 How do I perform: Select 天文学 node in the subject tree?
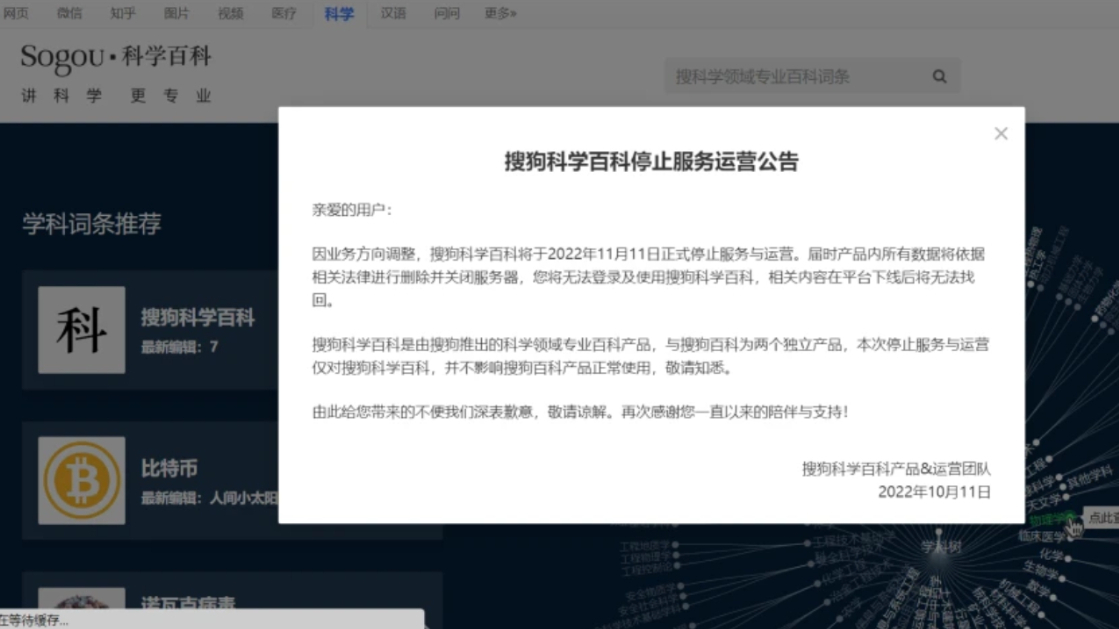point(1046,500)
